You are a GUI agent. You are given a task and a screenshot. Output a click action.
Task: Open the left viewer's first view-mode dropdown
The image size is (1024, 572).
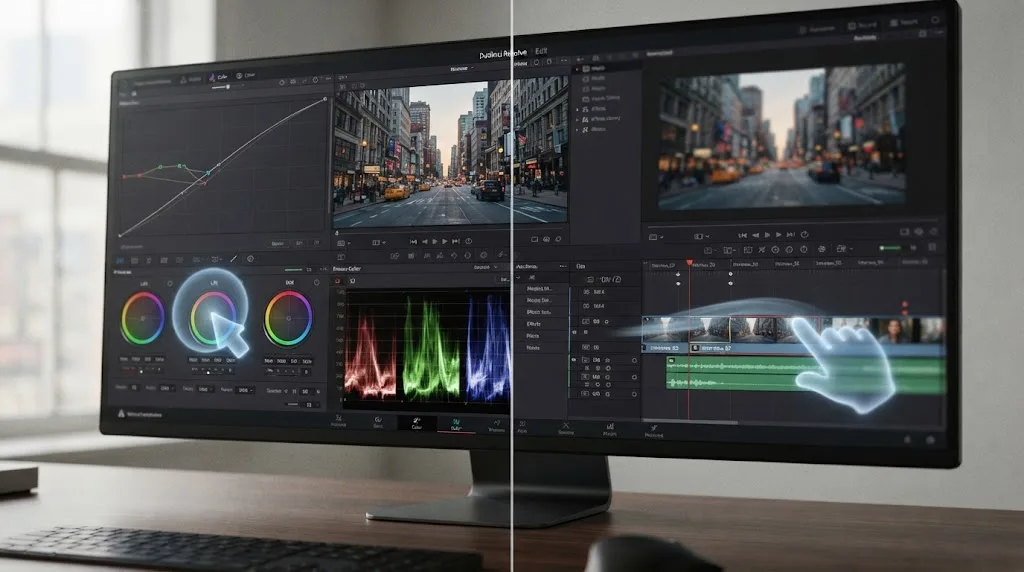click(x=342, y=243)
